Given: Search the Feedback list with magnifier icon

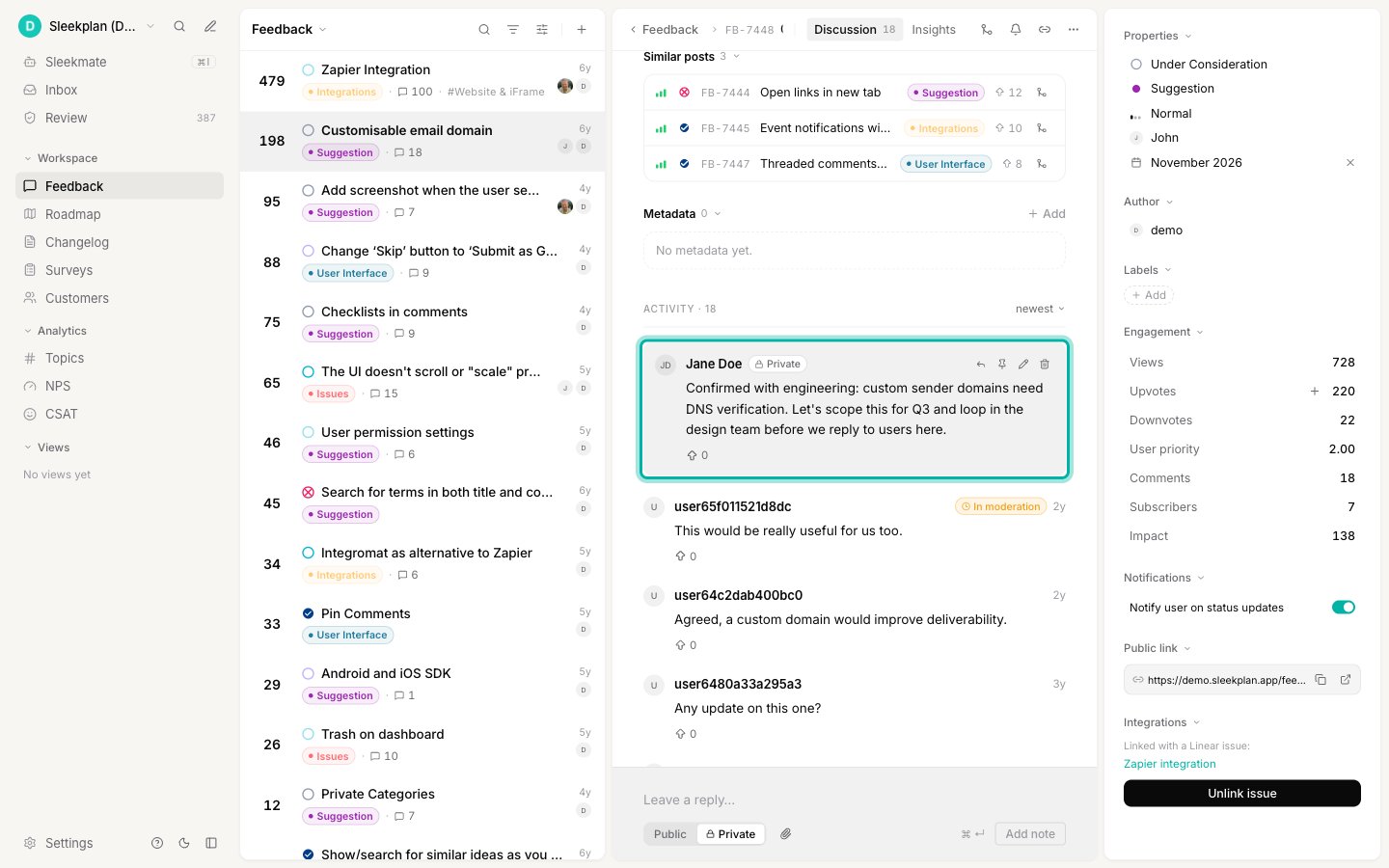Looking at the screenshot, I should pyautogui.click(x=484, y=30).
